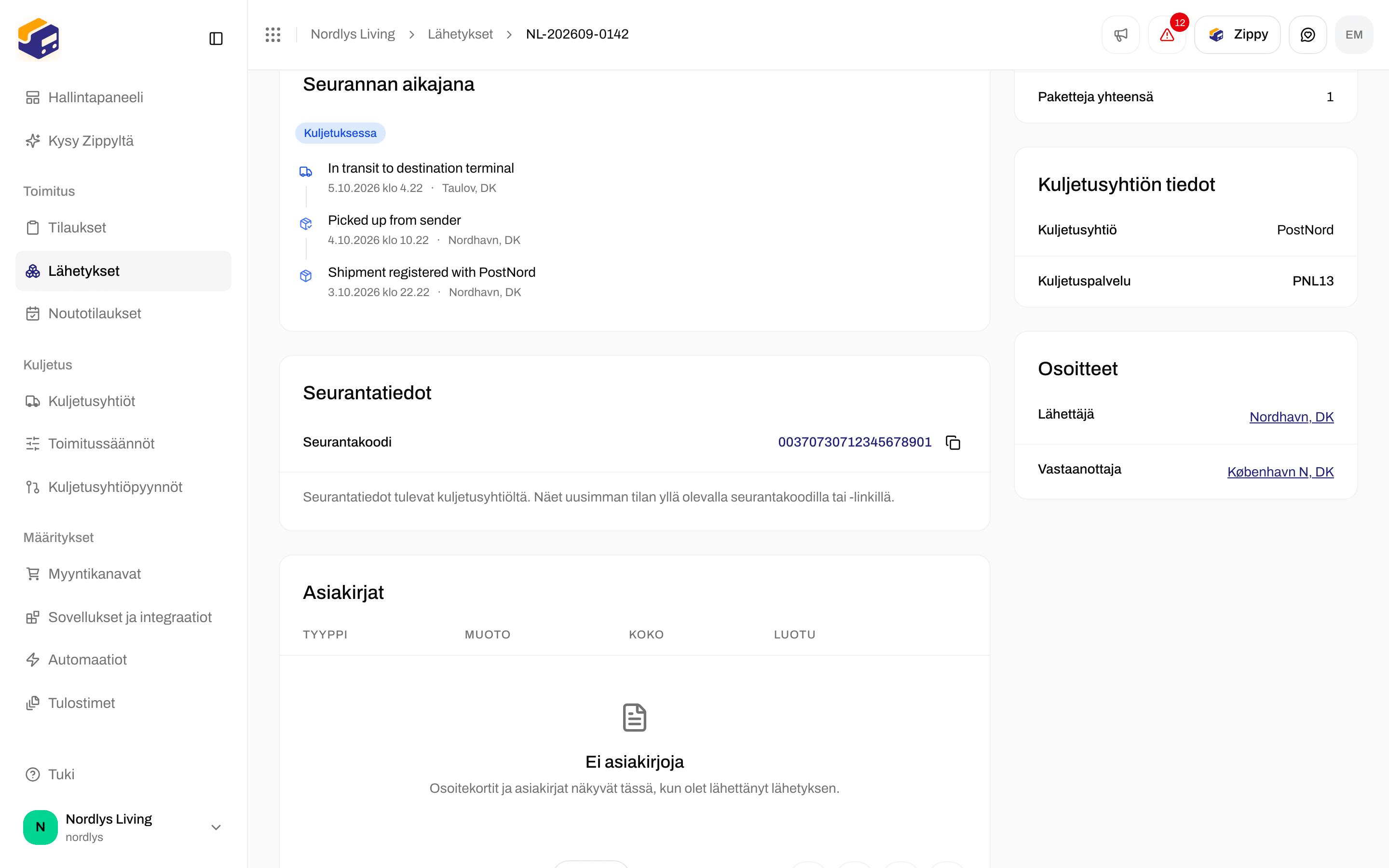Click the Ei asiakirjoja document icon
The width and height of the screenshot is (1389, 868).
pyautogui.click(x=634, y=718)
